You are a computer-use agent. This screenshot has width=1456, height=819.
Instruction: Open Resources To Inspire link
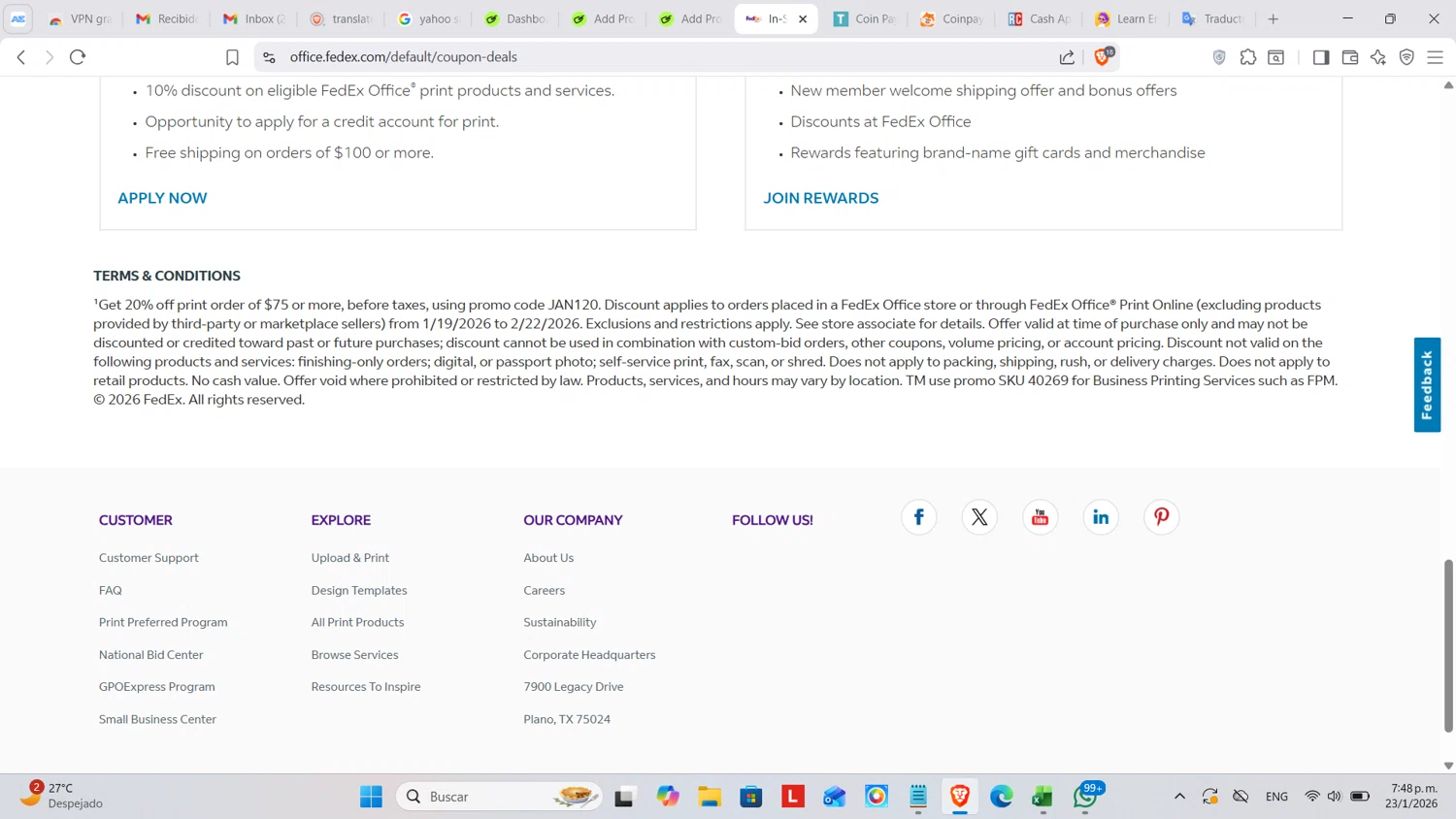(x=366, y=687)
